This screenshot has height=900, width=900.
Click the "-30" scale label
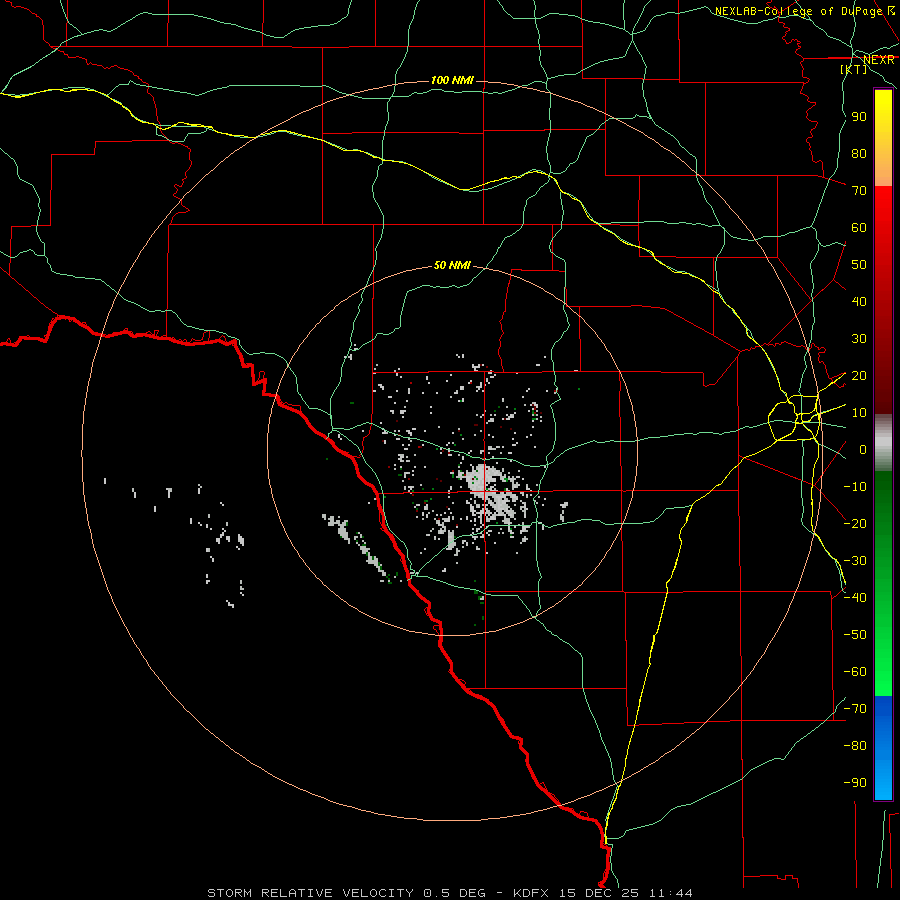click(855, 561)
